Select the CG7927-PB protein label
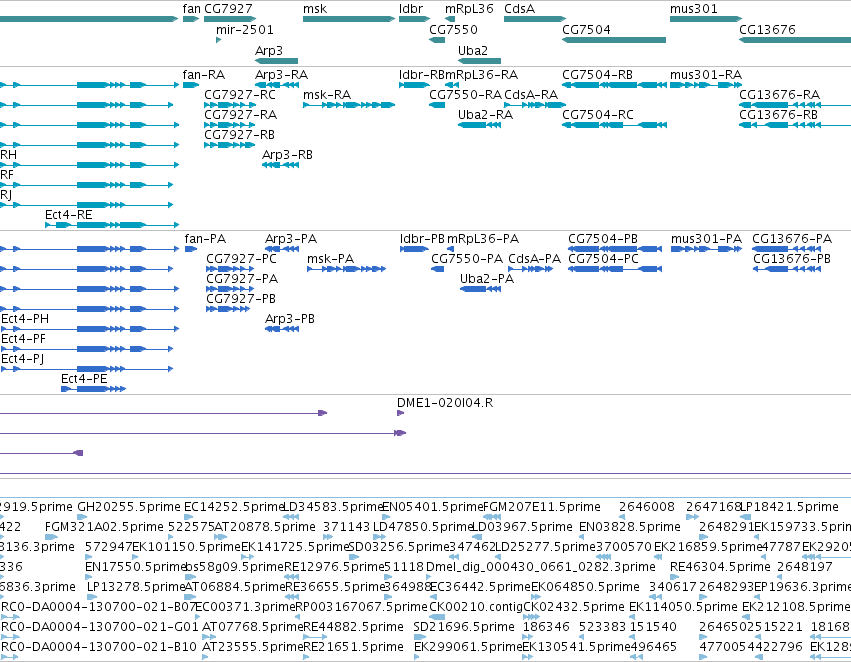 pos(241,298)
